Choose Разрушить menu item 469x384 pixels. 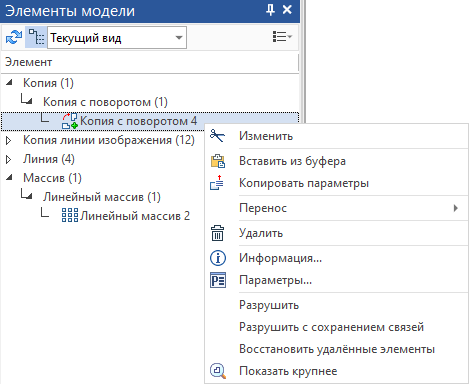[337, 305]
